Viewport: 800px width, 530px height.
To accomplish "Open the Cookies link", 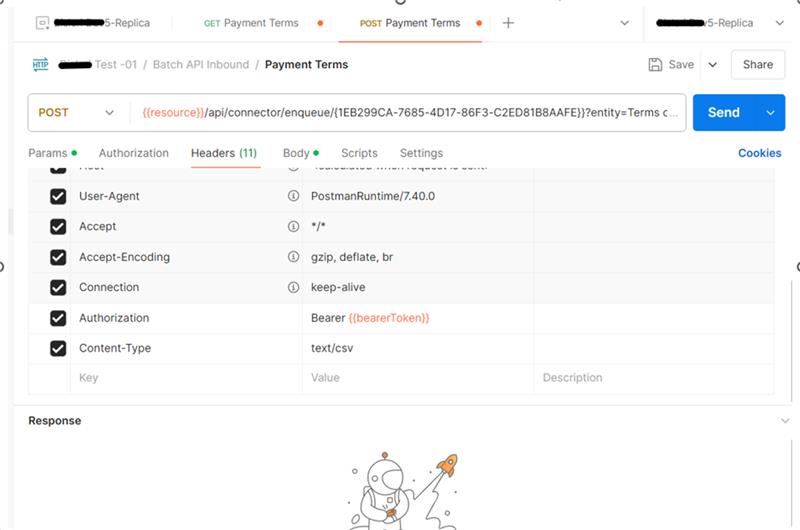I will (759, 153).
